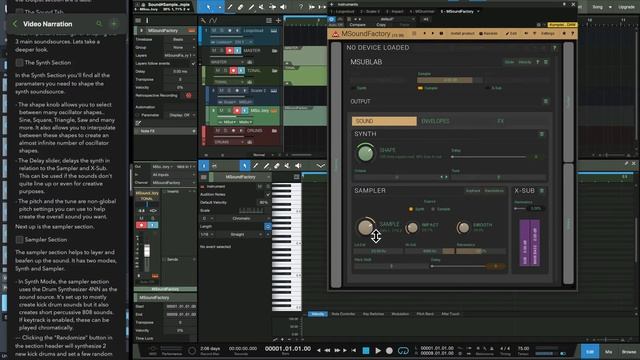Screen dimensions: 640x360
Task: Open the MSUBLAB menu icon
Action: click(546, 62)
